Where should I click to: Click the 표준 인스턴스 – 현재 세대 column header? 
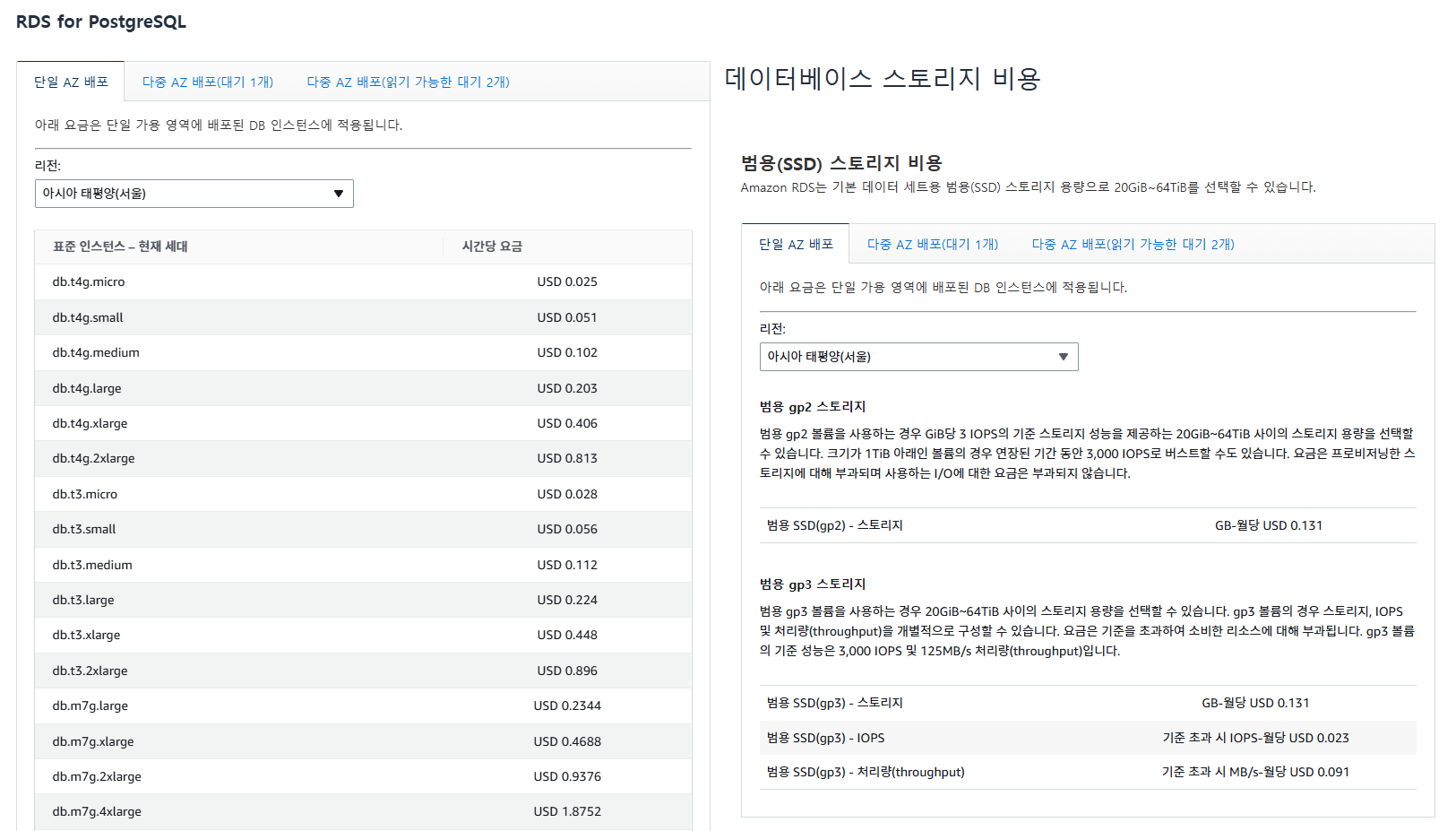pos(120,247)
